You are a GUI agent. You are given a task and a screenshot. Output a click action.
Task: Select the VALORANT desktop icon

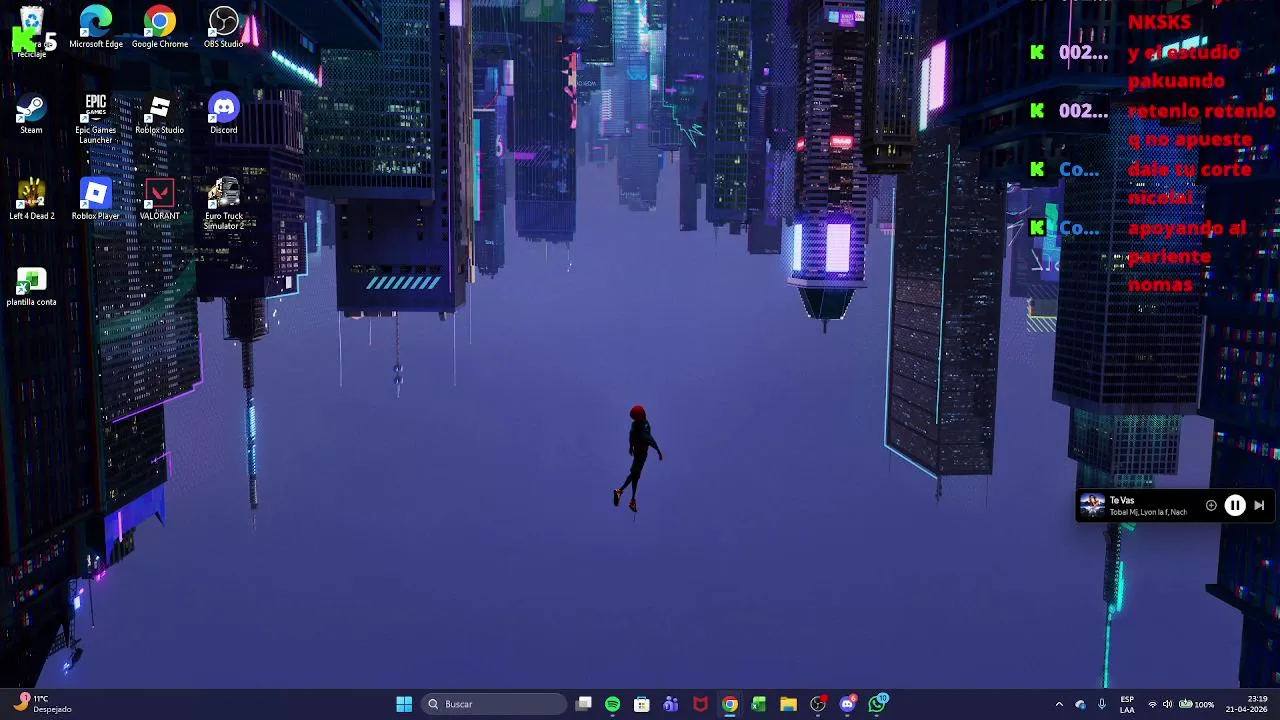coord(160,200)
